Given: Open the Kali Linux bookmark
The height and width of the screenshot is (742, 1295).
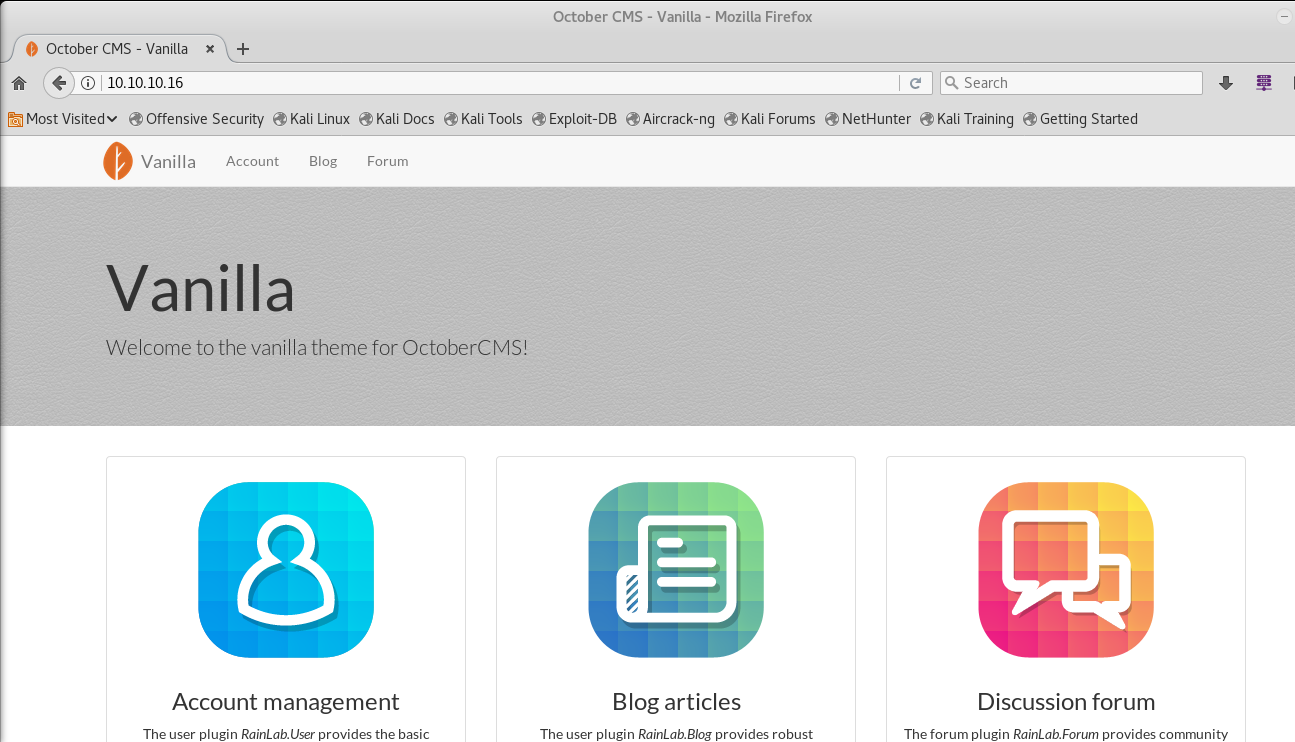Looking at the screenshot, I should coord(311,119).
